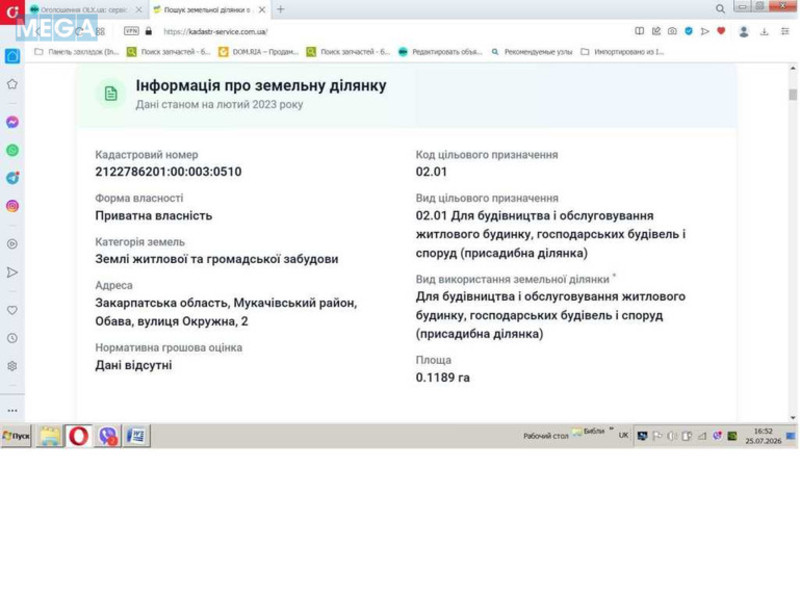Close the land plot search tab
Screen dimensions: 800x598
[262, 10]
